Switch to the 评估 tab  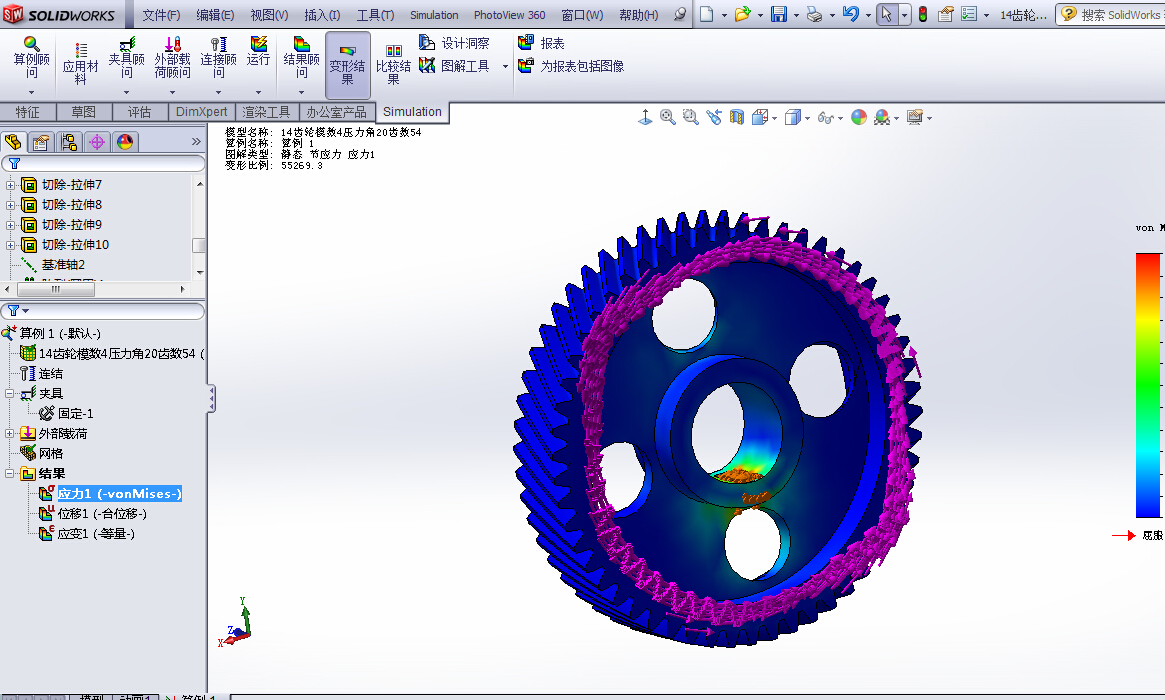pos(139,111)
